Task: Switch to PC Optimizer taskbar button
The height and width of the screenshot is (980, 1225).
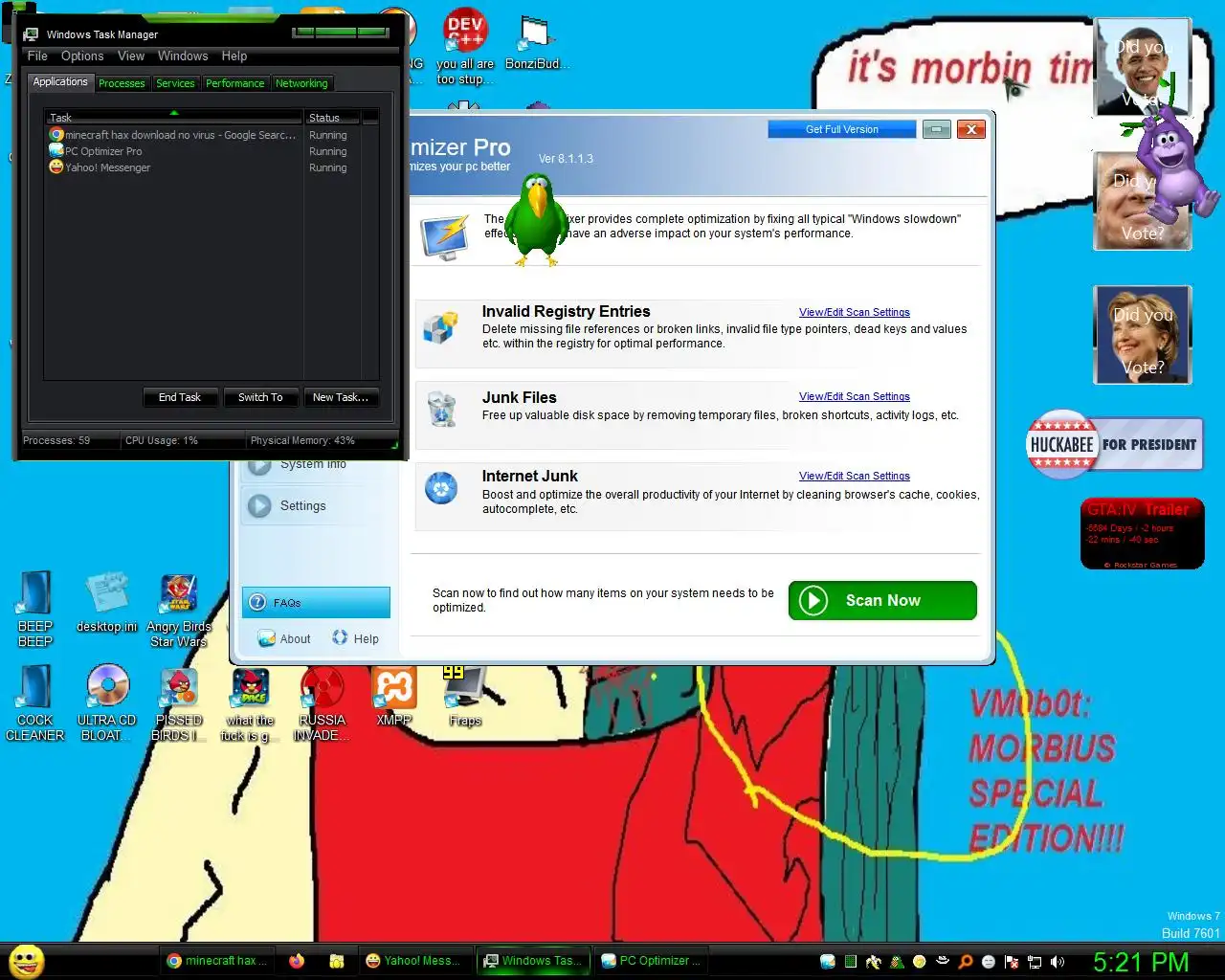Action: 651,961
